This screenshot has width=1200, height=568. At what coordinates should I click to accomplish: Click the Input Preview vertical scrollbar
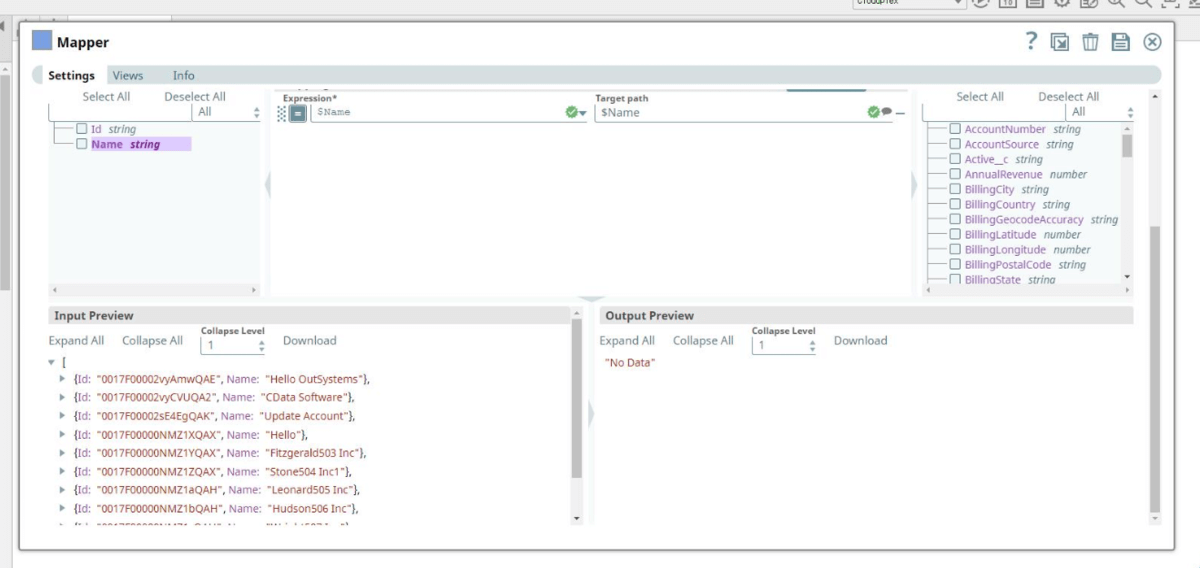576,400
